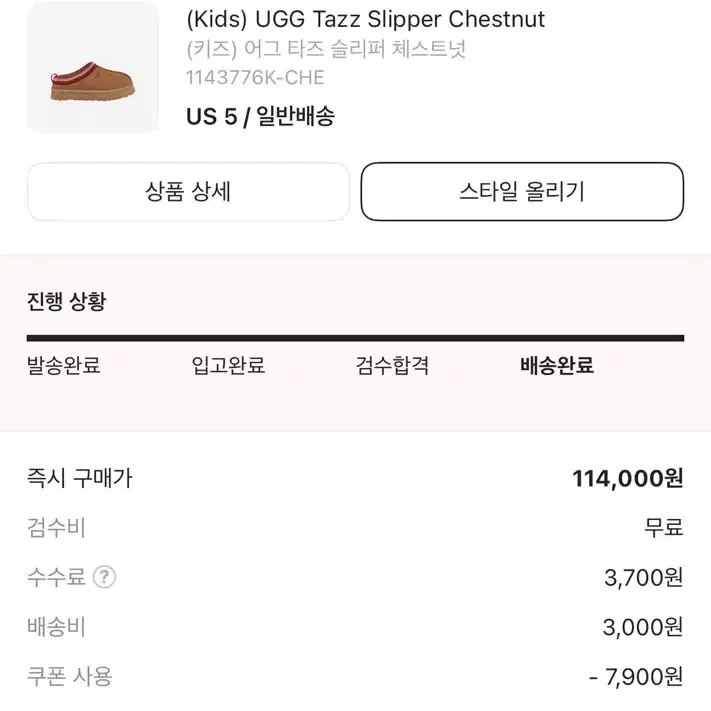This screenshot has height=711, width=711.
Task: Click the 배송비 3,000원 amount
Action: pos(643,627)
